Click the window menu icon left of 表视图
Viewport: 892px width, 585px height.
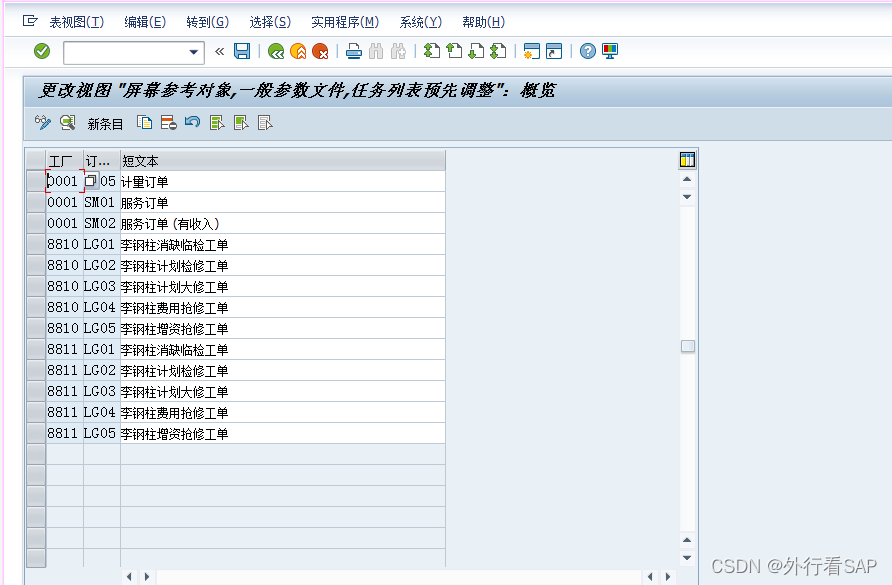click(30, 22)
